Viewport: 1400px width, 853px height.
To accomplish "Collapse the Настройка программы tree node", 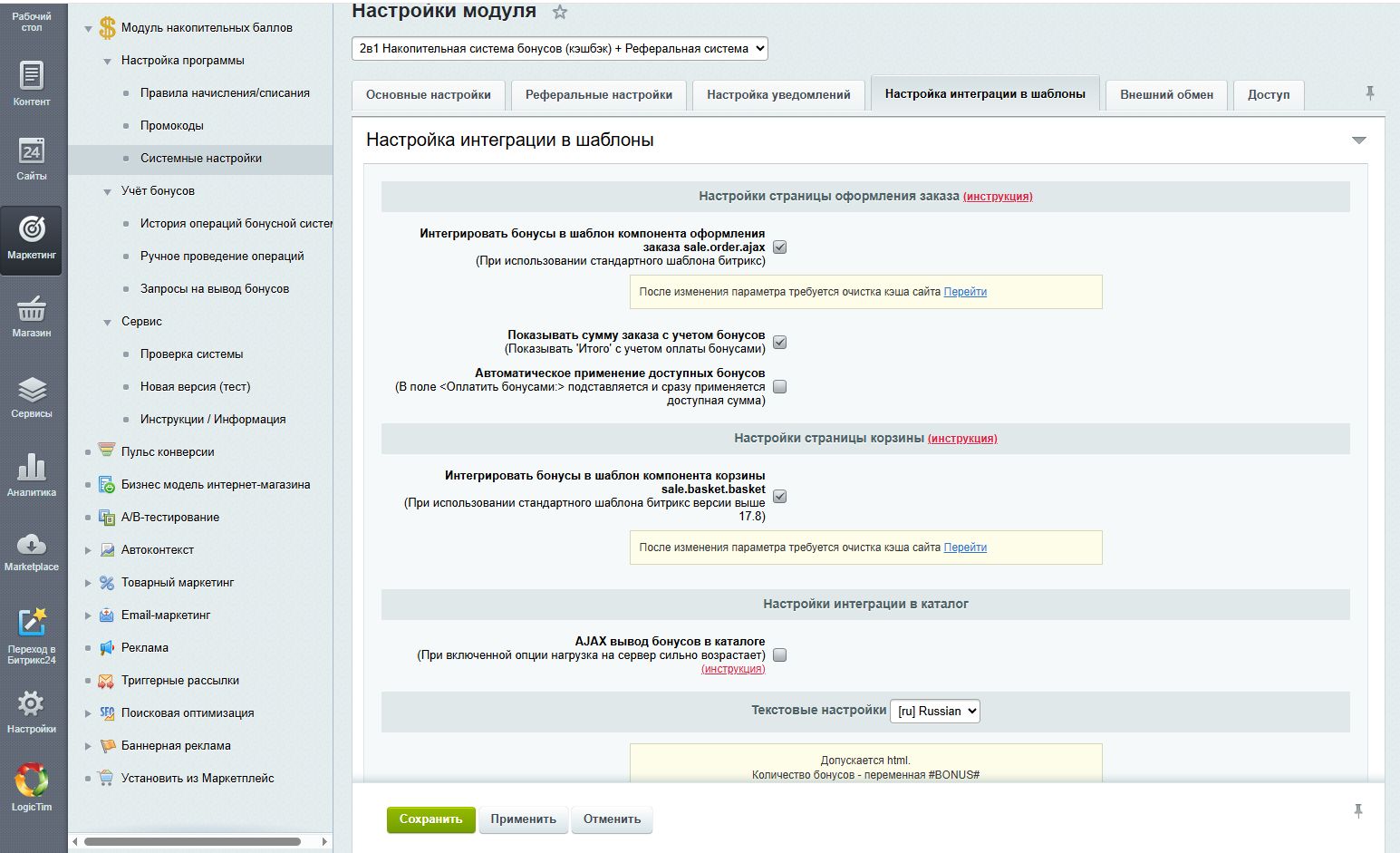I will point(107,61).
